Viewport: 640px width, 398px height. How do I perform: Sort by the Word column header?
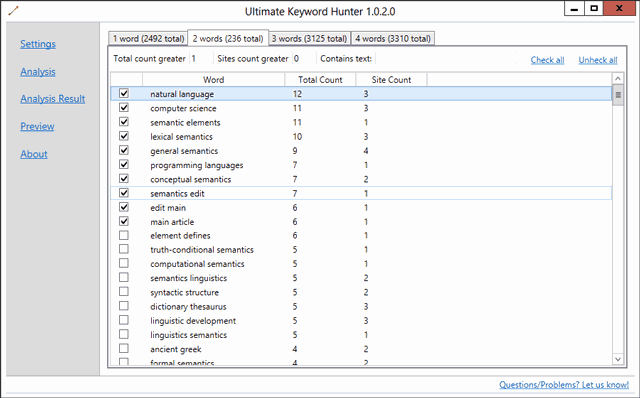click(213, 80)
